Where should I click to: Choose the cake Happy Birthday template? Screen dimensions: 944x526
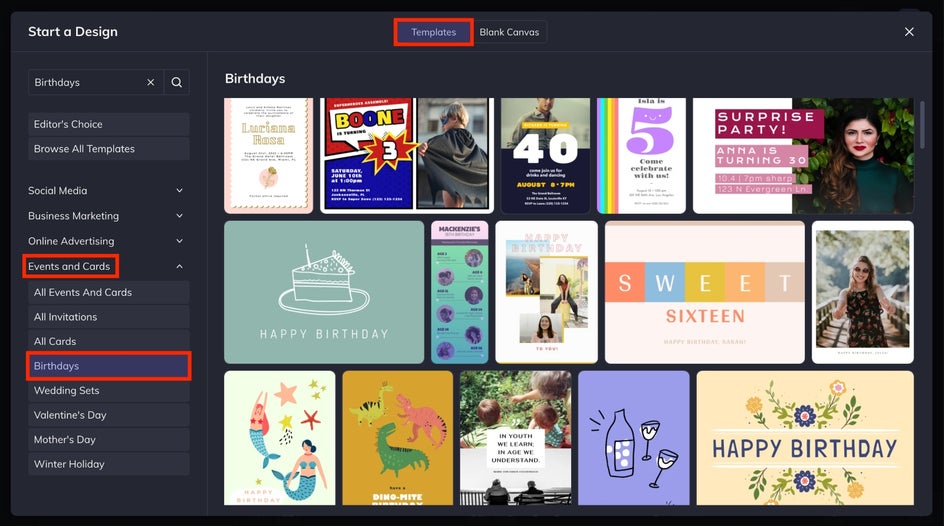point(324,292)
